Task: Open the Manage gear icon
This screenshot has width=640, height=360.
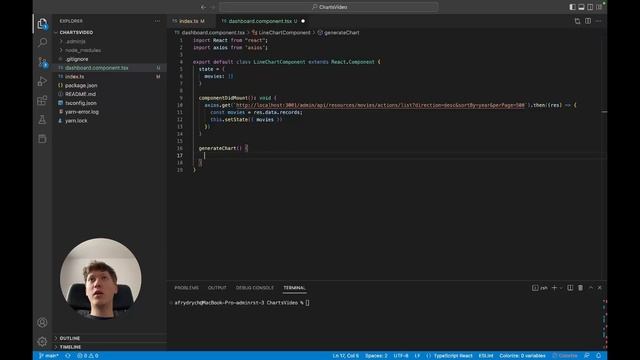Action: point(42,341)
